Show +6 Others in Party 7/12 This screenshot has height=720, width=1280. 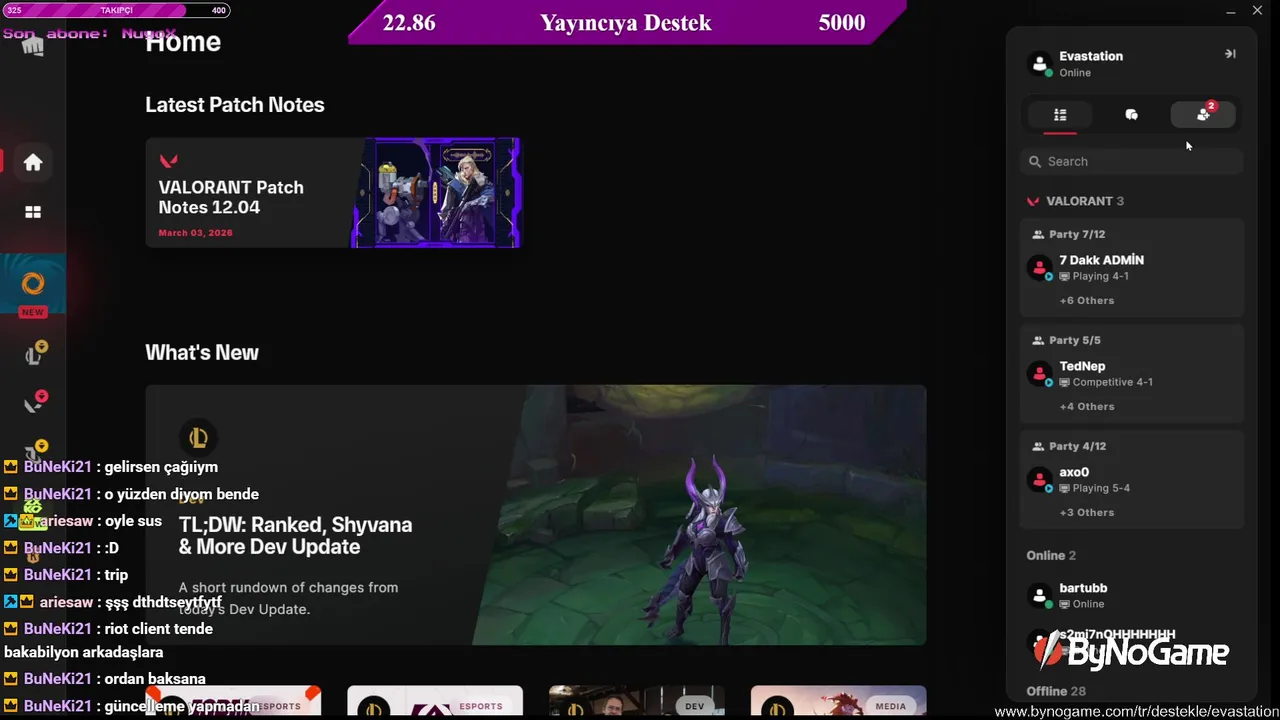1087,300
